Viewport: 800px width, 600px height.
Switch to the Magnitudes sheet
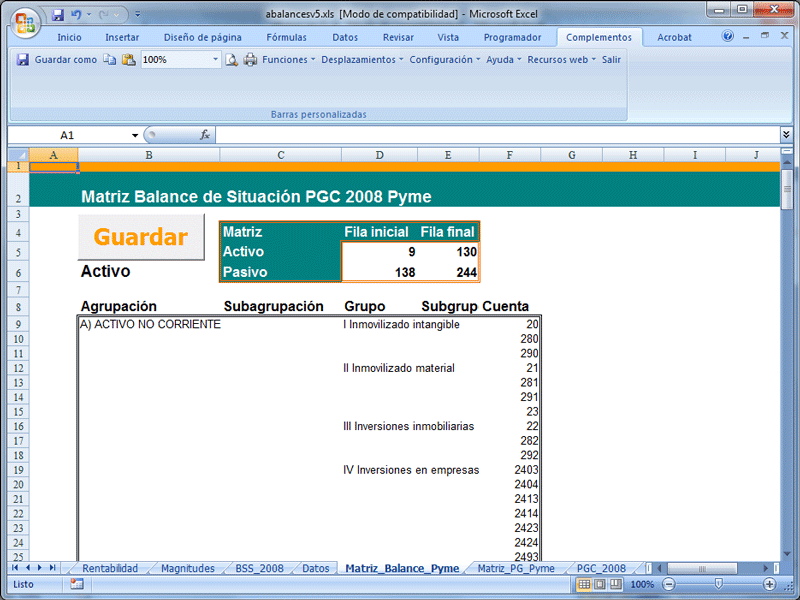tap(188, 568)
